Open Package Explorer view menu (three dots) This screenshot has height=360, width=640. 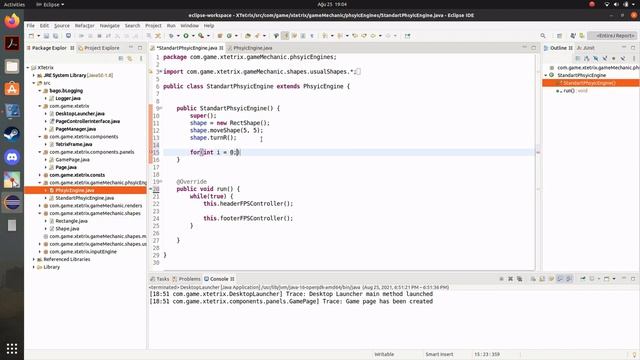point(141,58)
